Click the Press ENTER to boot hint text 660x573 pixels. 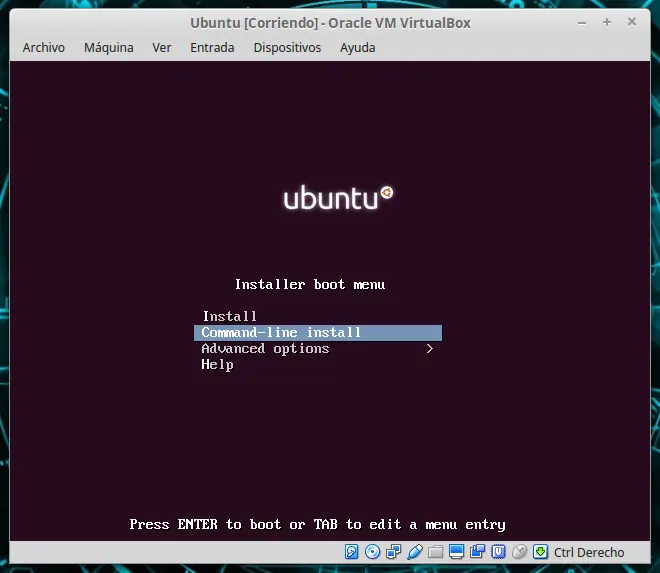click(x=317, y=525)
